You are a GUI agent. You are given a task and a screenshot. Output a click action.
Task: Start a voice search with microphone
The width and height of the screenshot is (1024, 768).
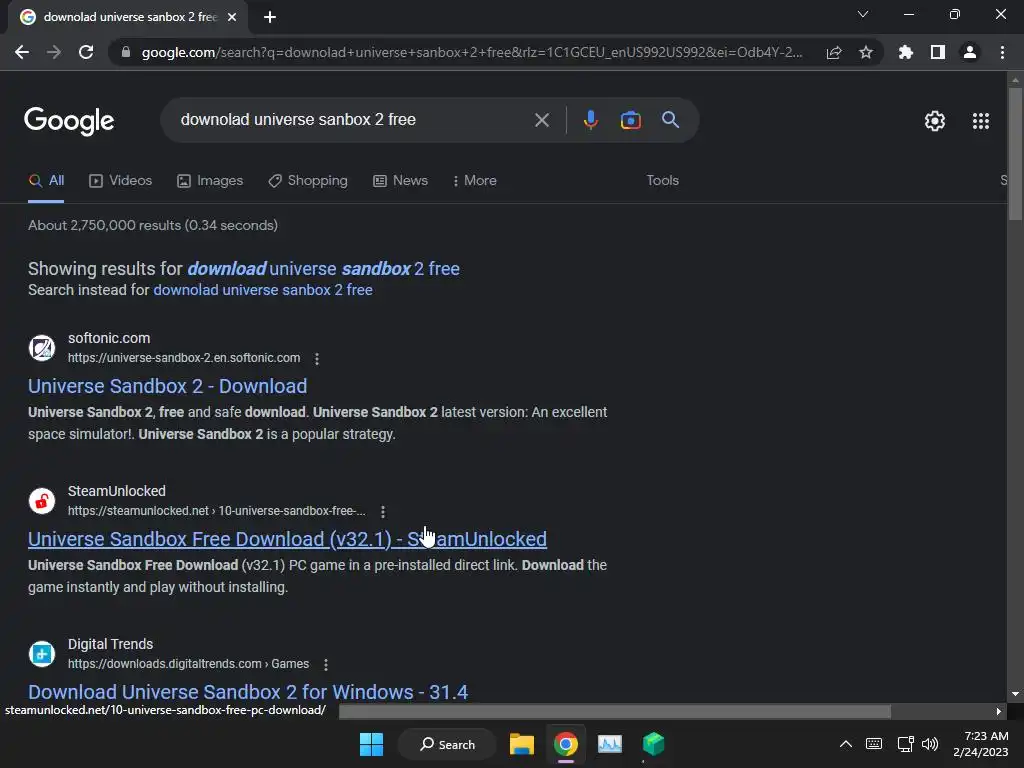click(590, 120)
